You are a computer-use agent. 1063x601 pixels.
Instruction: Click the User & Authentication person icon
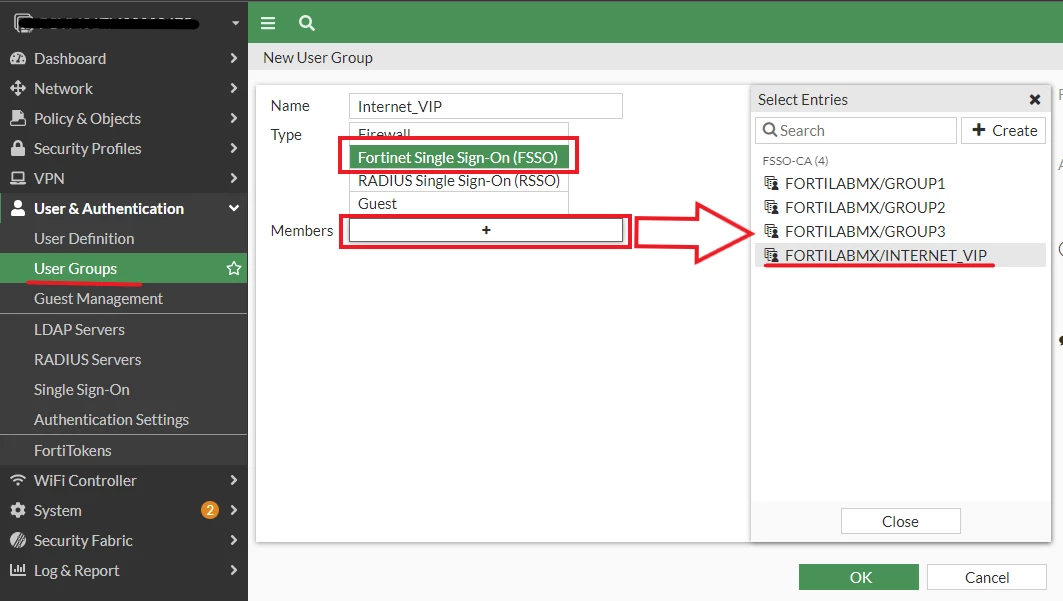pyautogui.click(x=18, y=208)
